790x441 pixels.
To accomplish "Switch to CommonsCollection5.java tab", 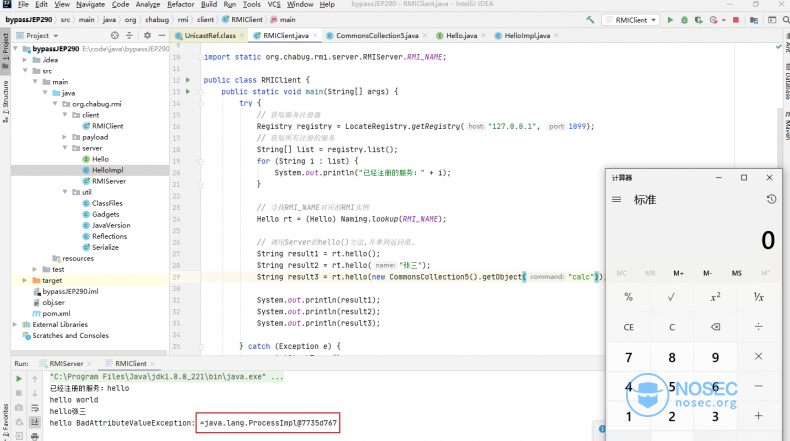I will (x=377, y=35).
